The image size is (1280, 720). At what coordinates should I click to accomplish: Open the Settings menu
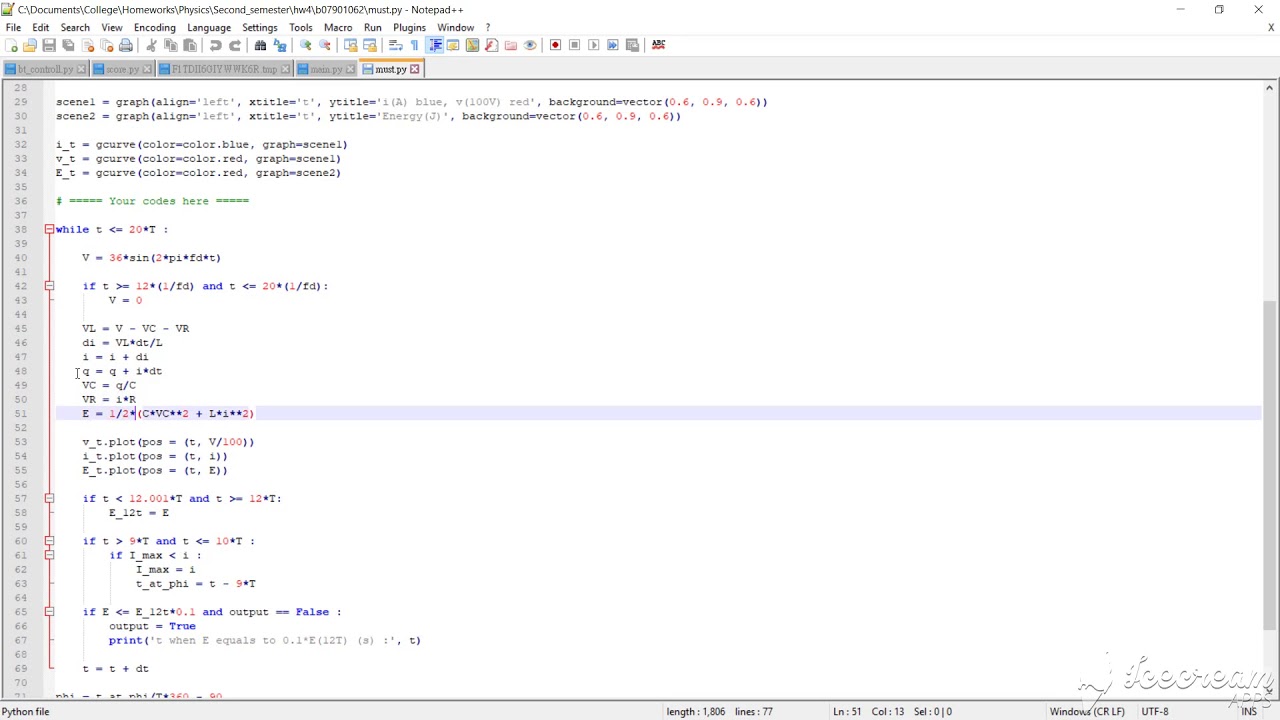[259, 27]
